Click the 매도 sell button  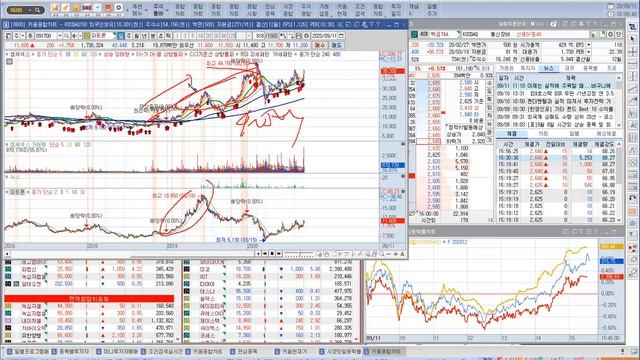coord(337,45)
